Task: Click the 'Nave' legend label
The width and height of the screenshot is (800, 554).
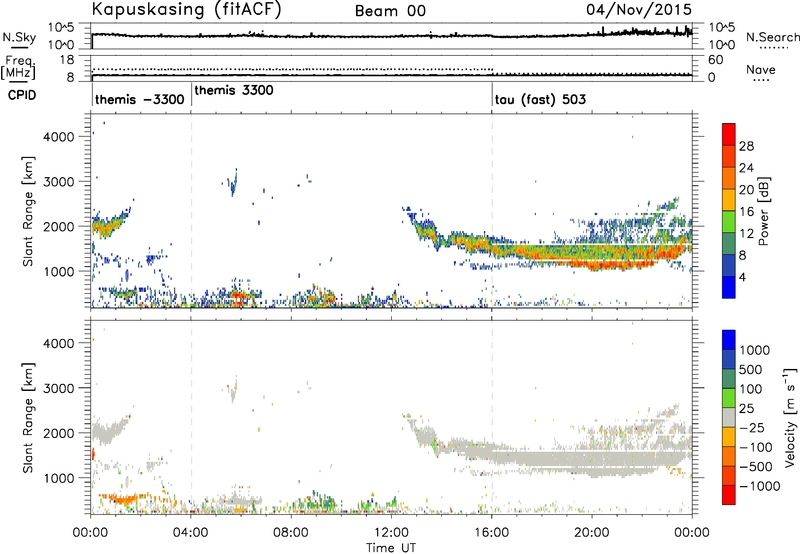Action: pos(761,70)
